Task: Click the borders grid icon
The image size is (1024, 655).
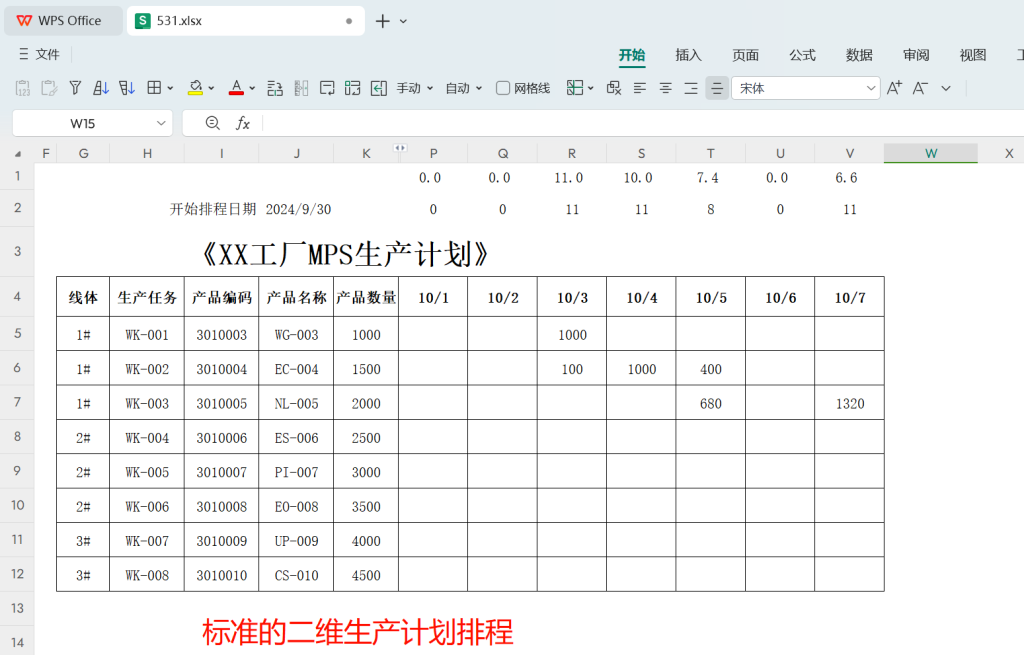Action: (x=154, y=88)
